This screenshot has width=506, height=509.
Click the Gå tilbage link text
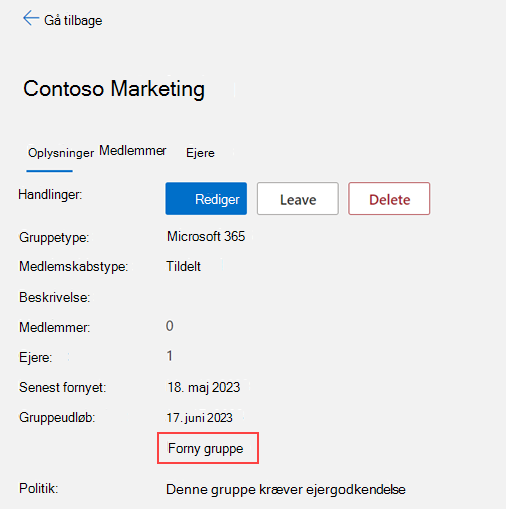[73, 20]
